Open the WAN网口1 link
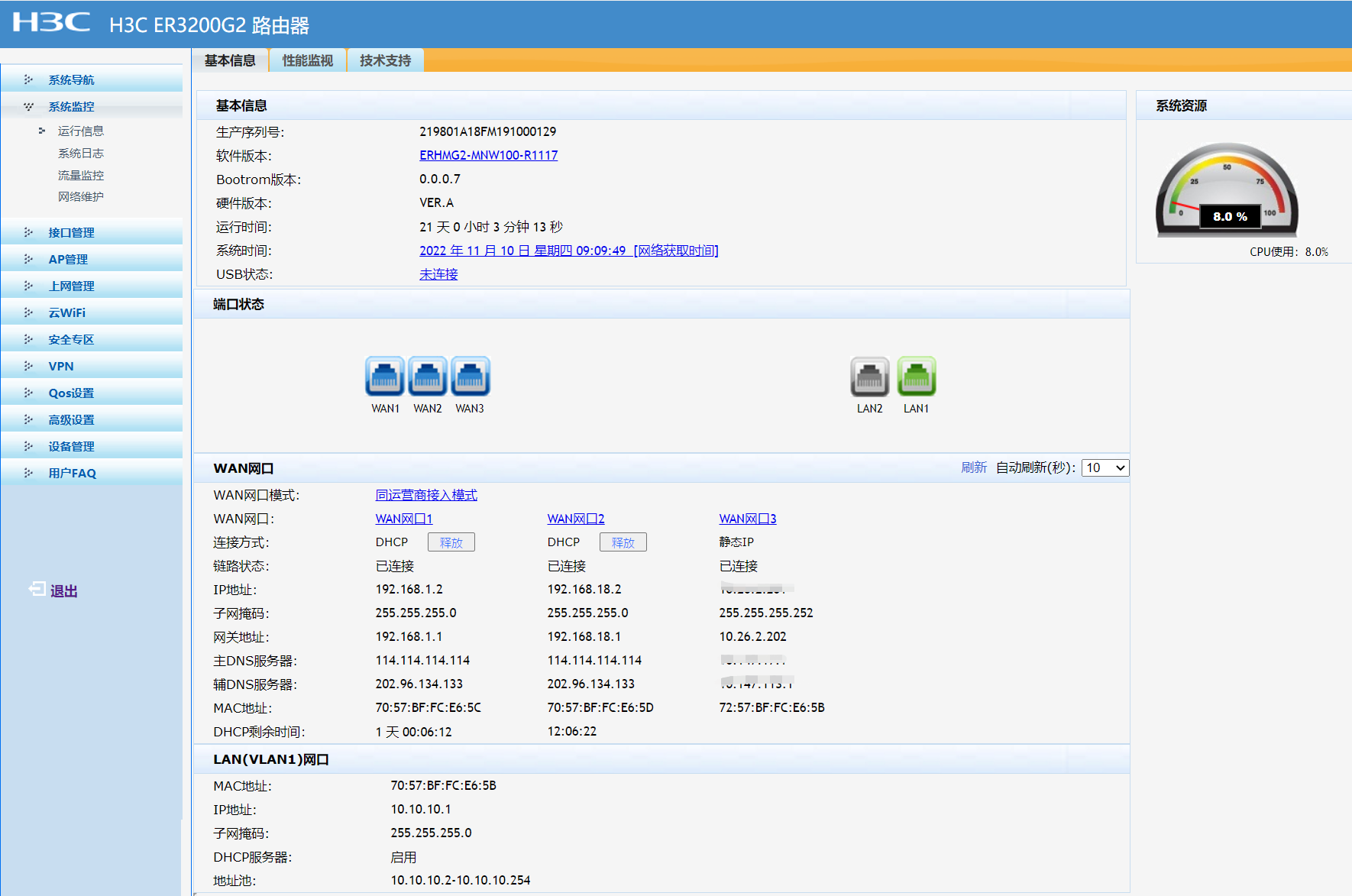Image resolution: width=1352 pixels, height=896 pixels. click(x=404, y=519)
